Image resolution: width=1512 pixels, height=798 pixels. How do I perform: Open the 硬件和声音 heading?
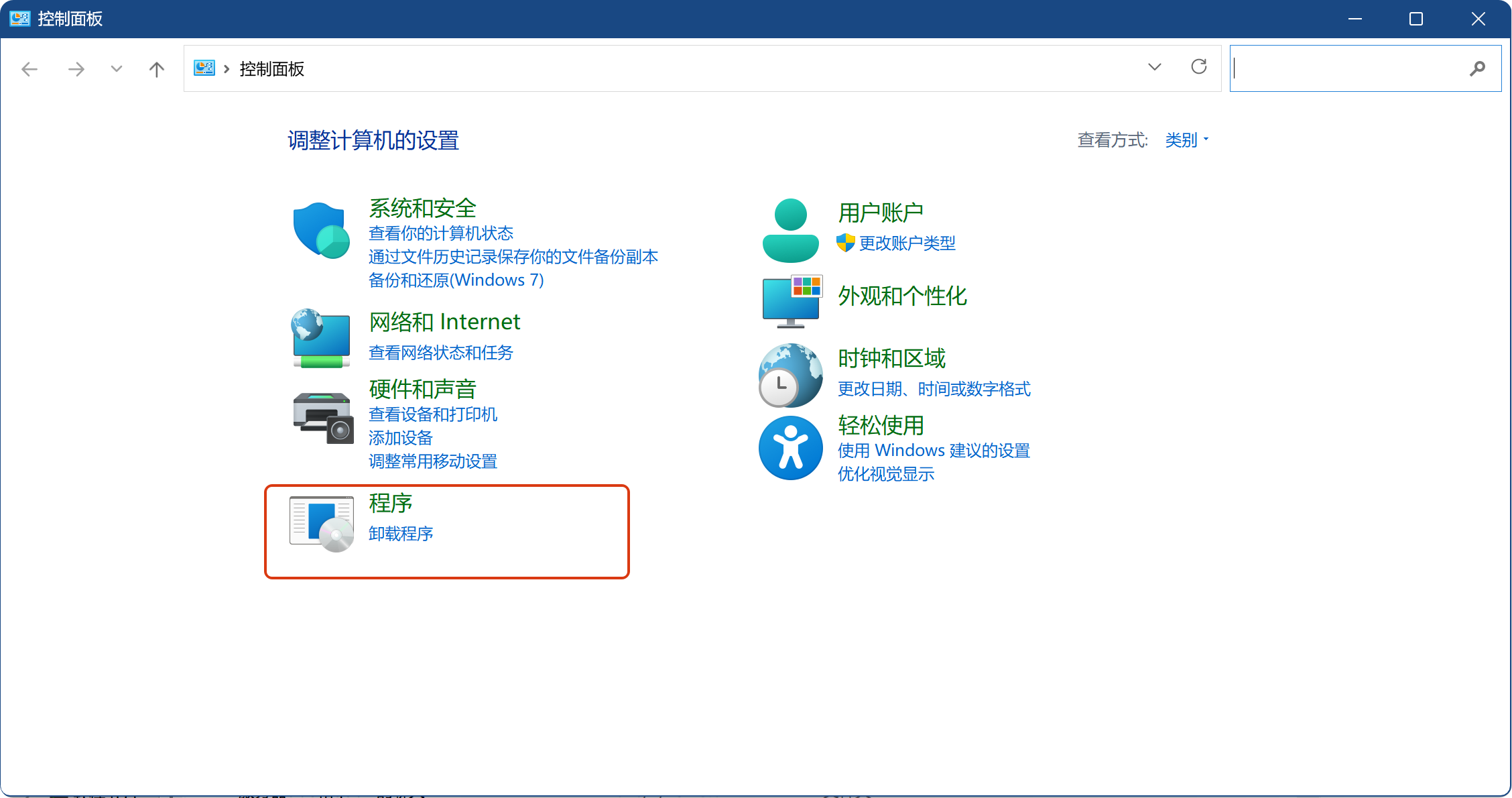click(x=422, y=389)
